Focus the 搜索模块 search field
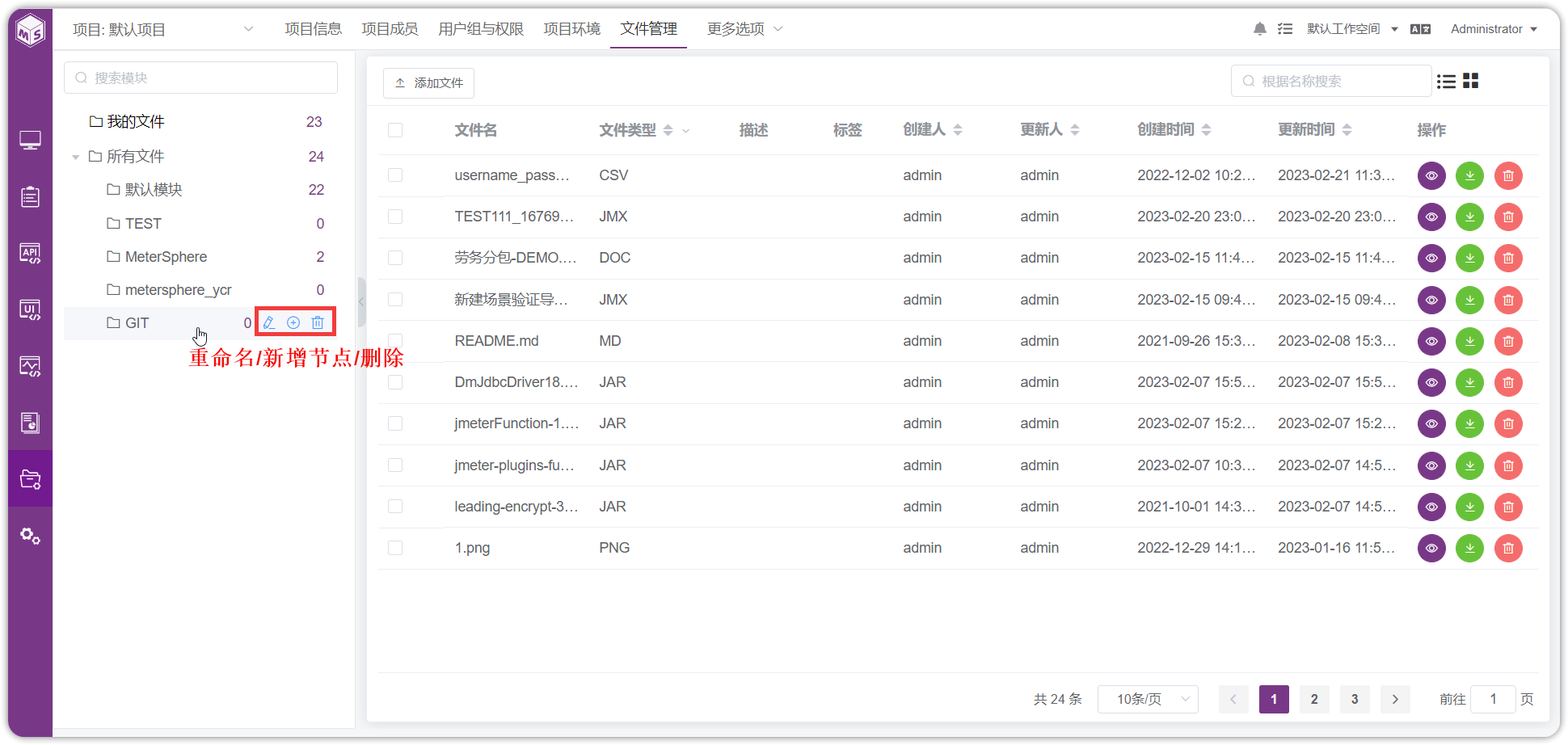Viewport: 1568px width, 745px height. tap(200, 78)
